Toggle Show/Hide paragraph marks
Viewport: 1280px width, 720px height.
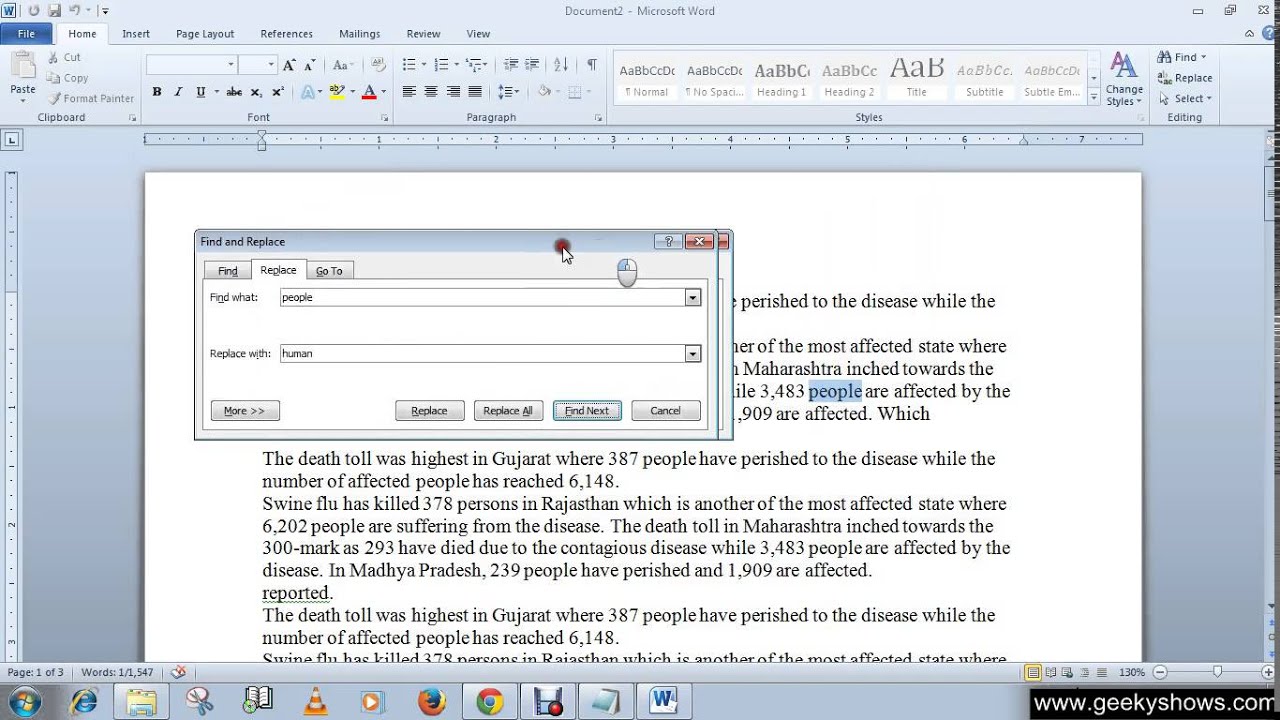(592, 65)
